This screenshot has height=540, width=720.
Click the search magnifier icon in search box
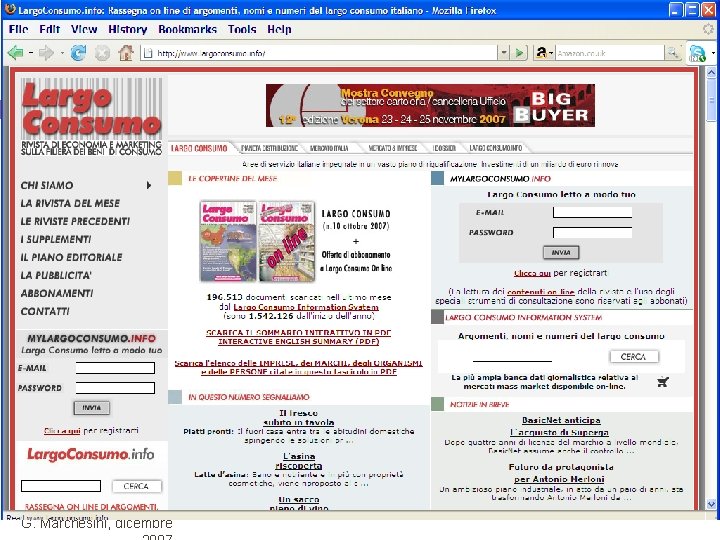673,53
